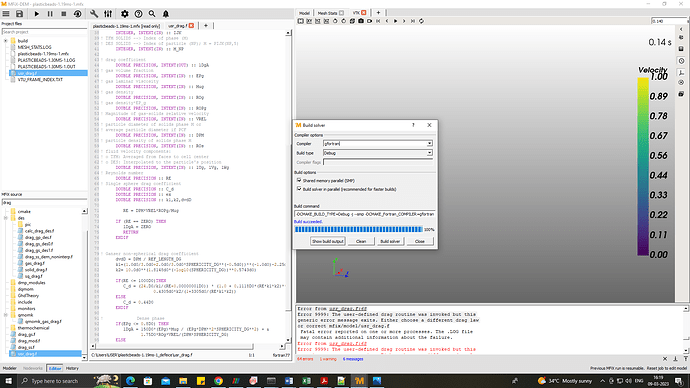
Task: Select VTU_FRAME_INDEX.TXT file
Action: click(40, 80)
